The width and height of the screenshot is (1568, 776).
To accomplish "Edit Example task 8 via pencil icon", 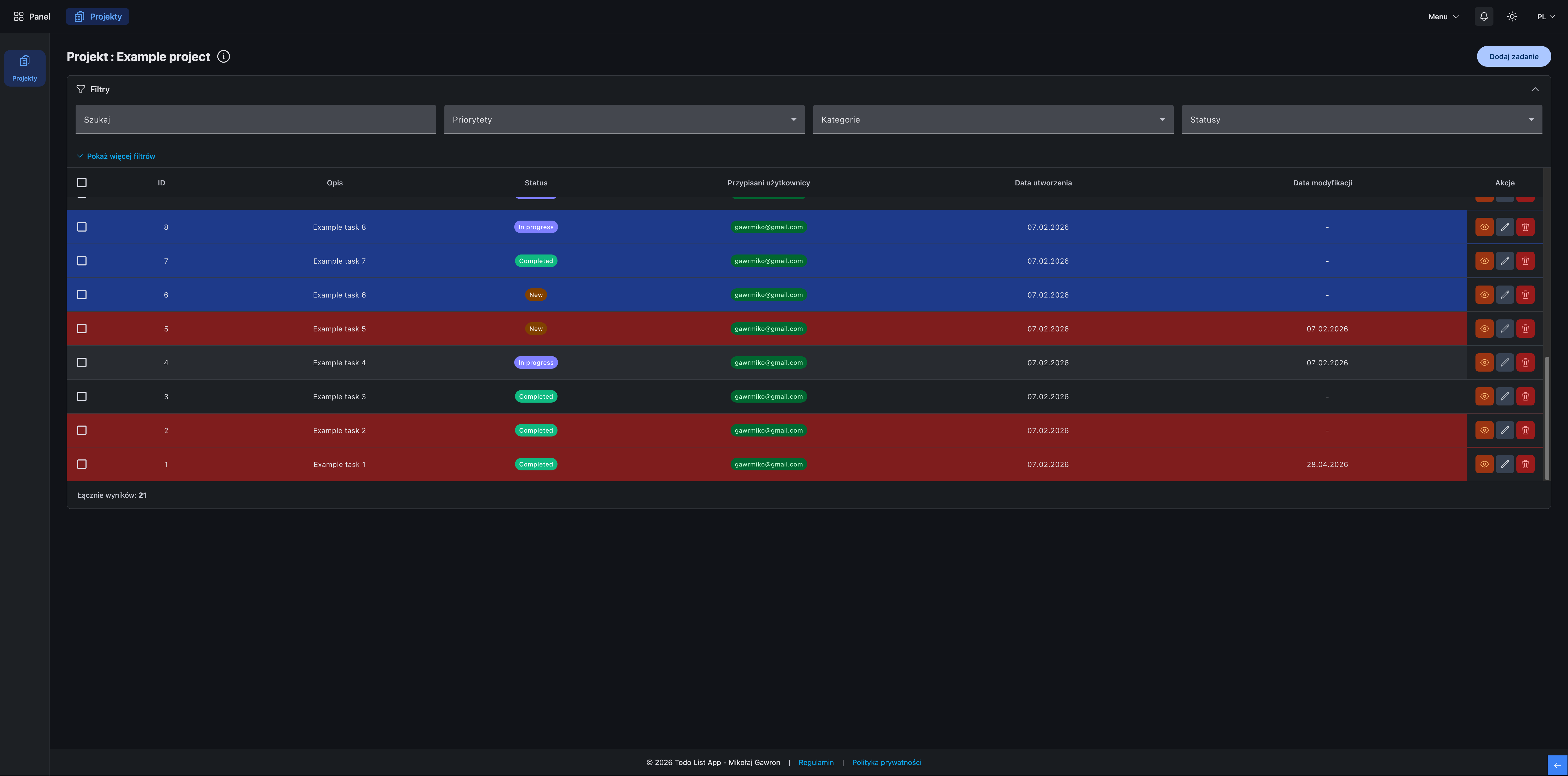I will pyautogui.click(x=1505, y=227).
